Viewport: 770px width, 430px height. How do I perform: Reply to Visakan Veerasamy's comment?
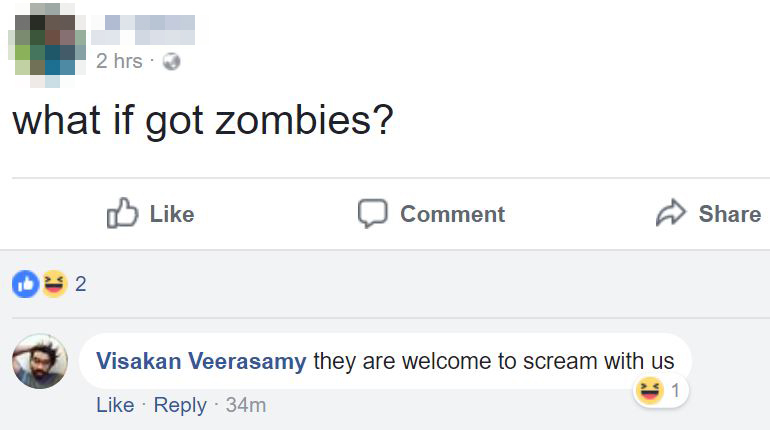[180, 405]
